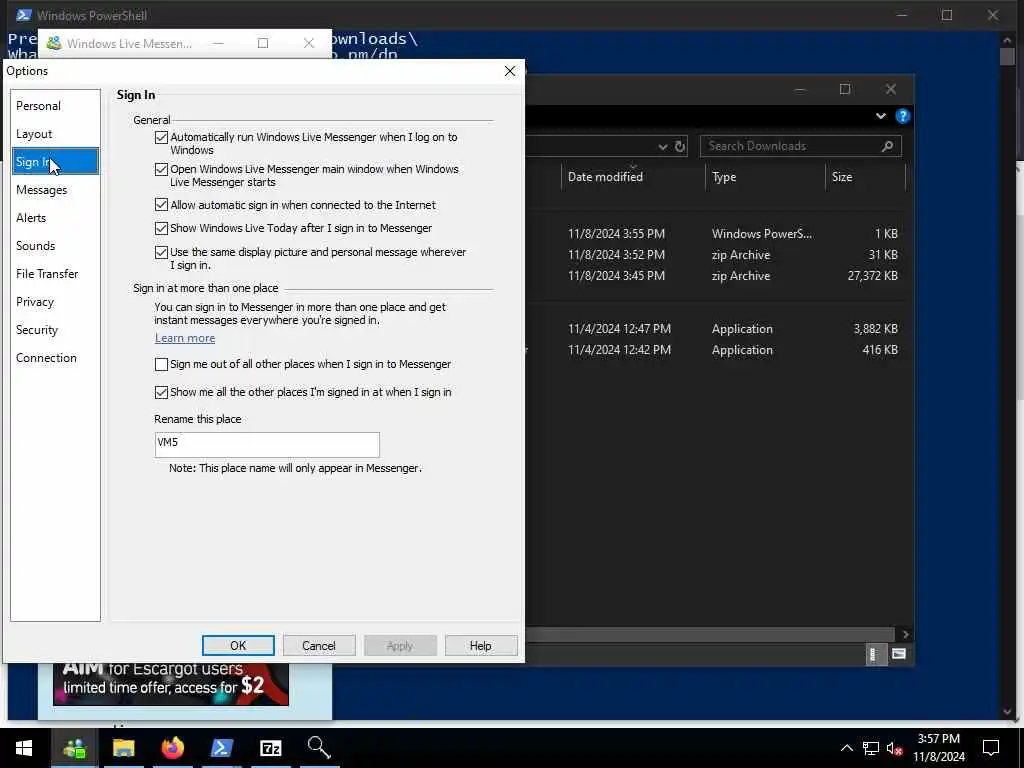
Task: Launch Firefox from the taskbar
Action: coord(172,748)
